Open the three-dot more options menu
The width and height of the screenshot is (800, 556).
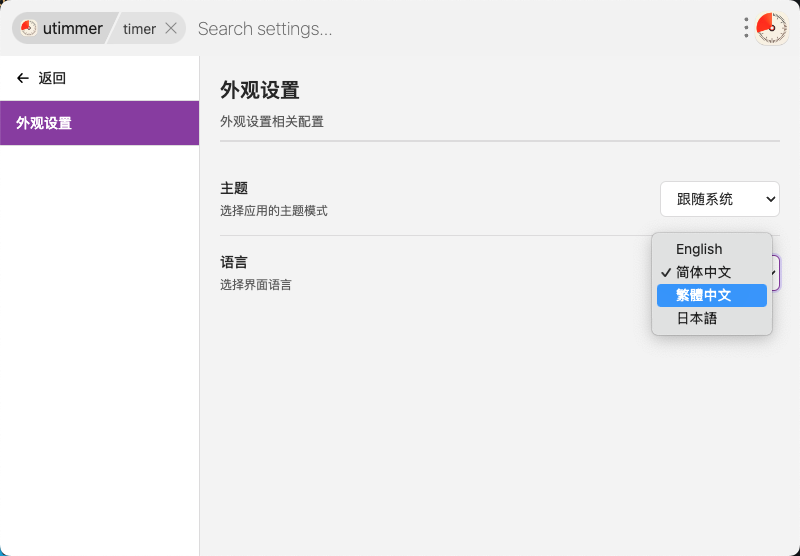click(x=746, y=28)
